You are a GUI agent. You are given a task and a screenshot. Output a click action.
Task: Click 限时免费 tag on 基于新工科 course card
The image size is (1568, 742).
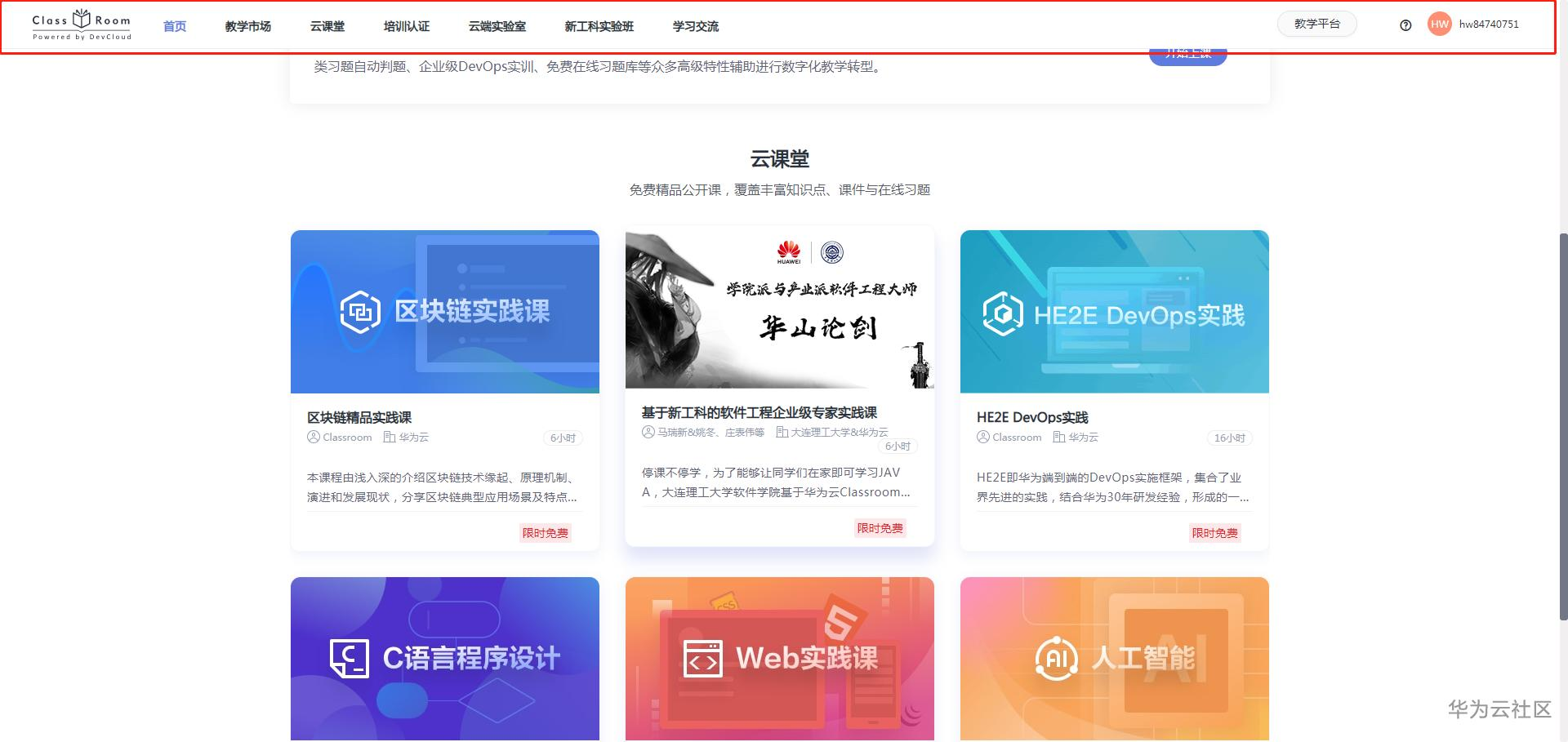880,528
